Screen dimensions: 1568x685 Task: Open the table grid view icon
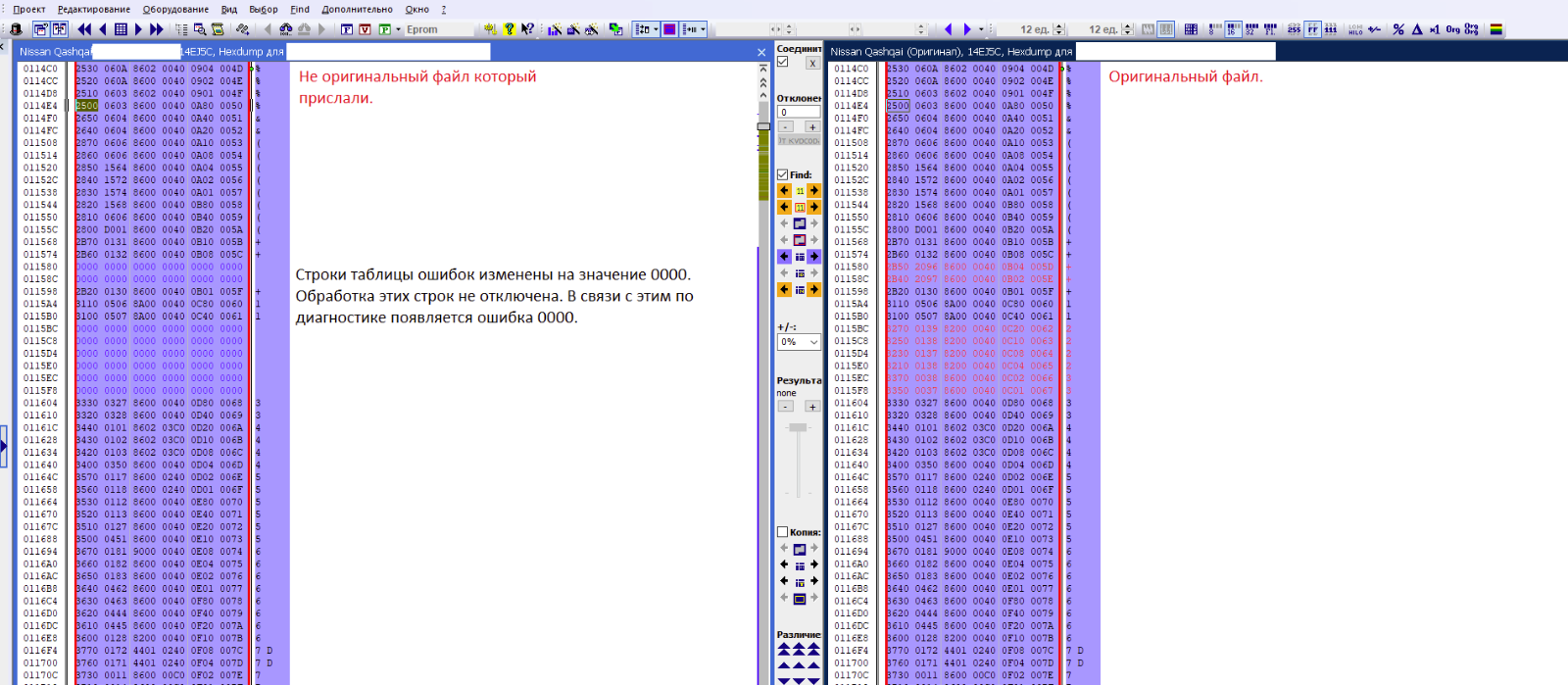click(121, 29)
